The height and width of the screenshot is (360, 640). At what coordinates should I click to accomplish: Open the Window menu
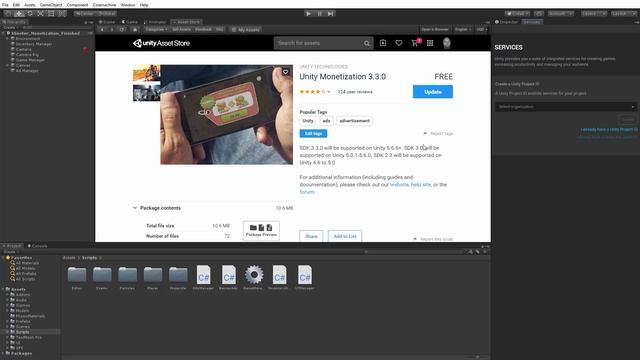(x=128, y=5)
